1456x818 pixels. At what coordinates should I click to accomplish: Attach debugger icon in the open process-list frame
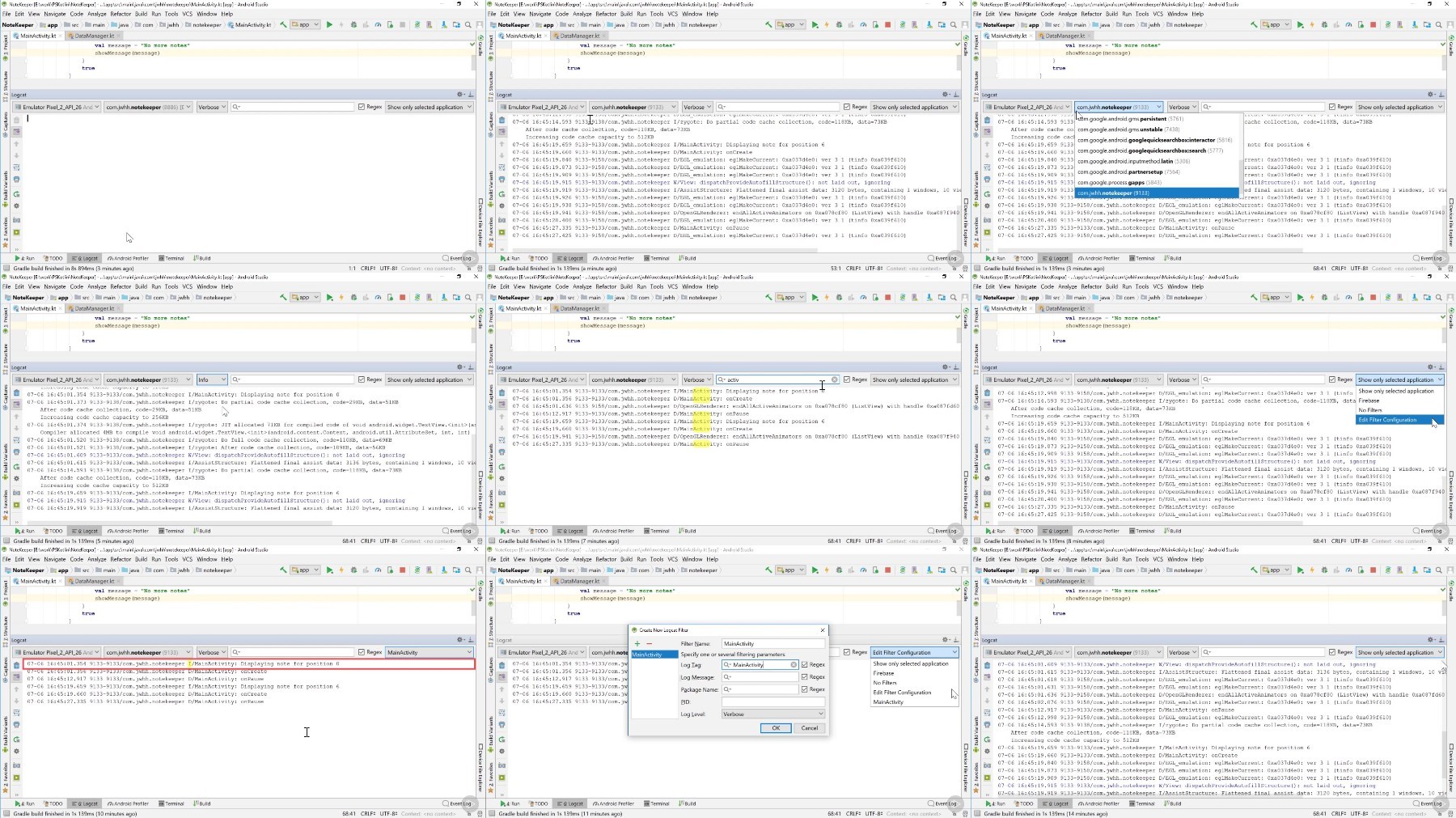[1361, 25]
